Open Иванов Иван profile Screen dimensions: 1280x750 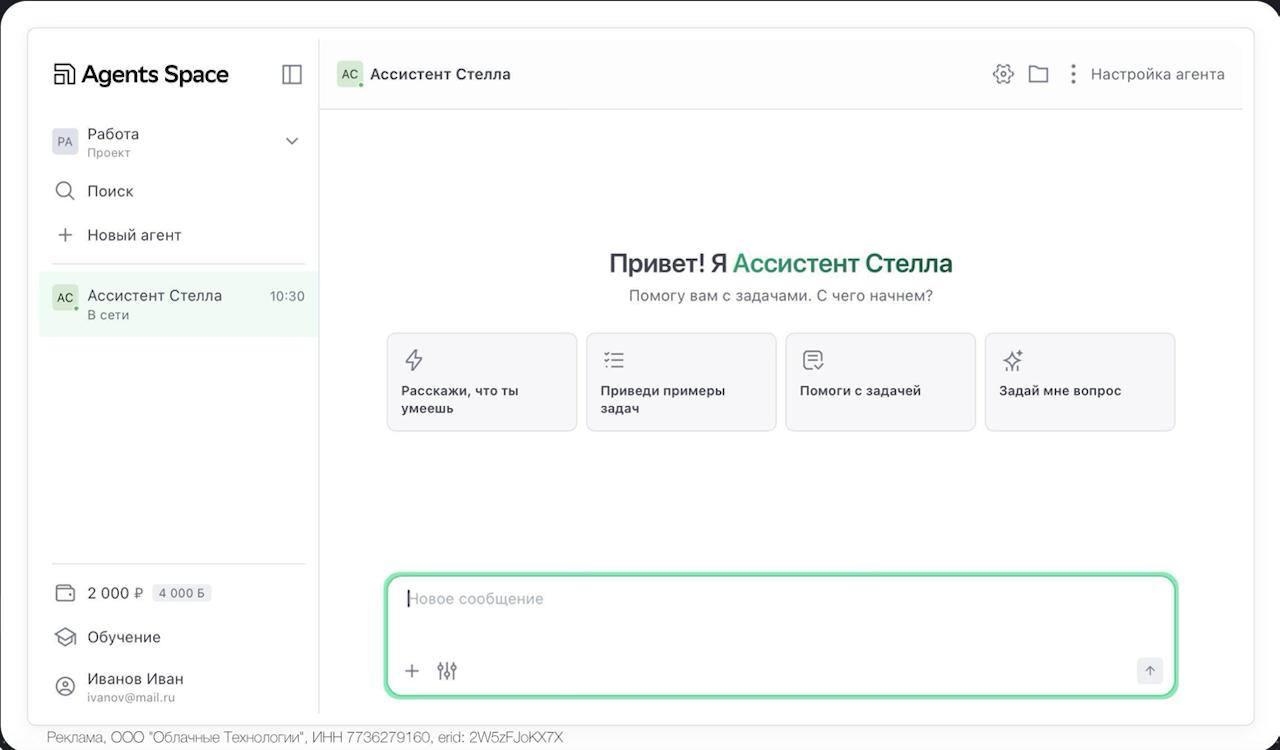[135, 679]
